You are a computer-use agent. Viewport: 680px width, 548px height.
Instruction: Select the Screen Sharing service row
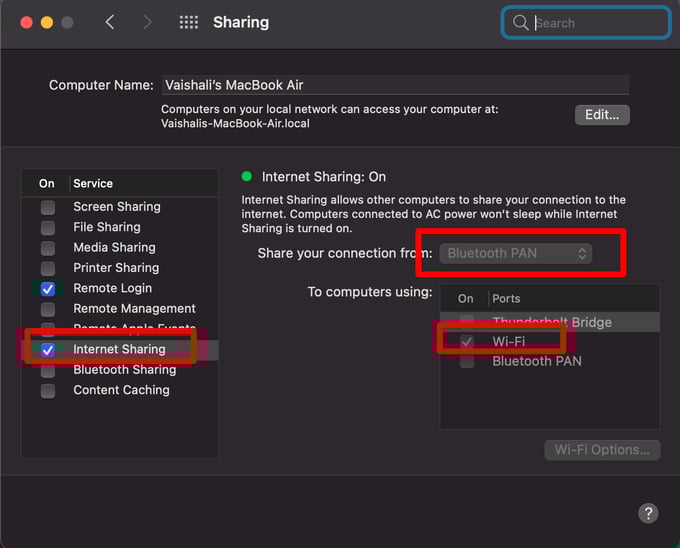120,207
